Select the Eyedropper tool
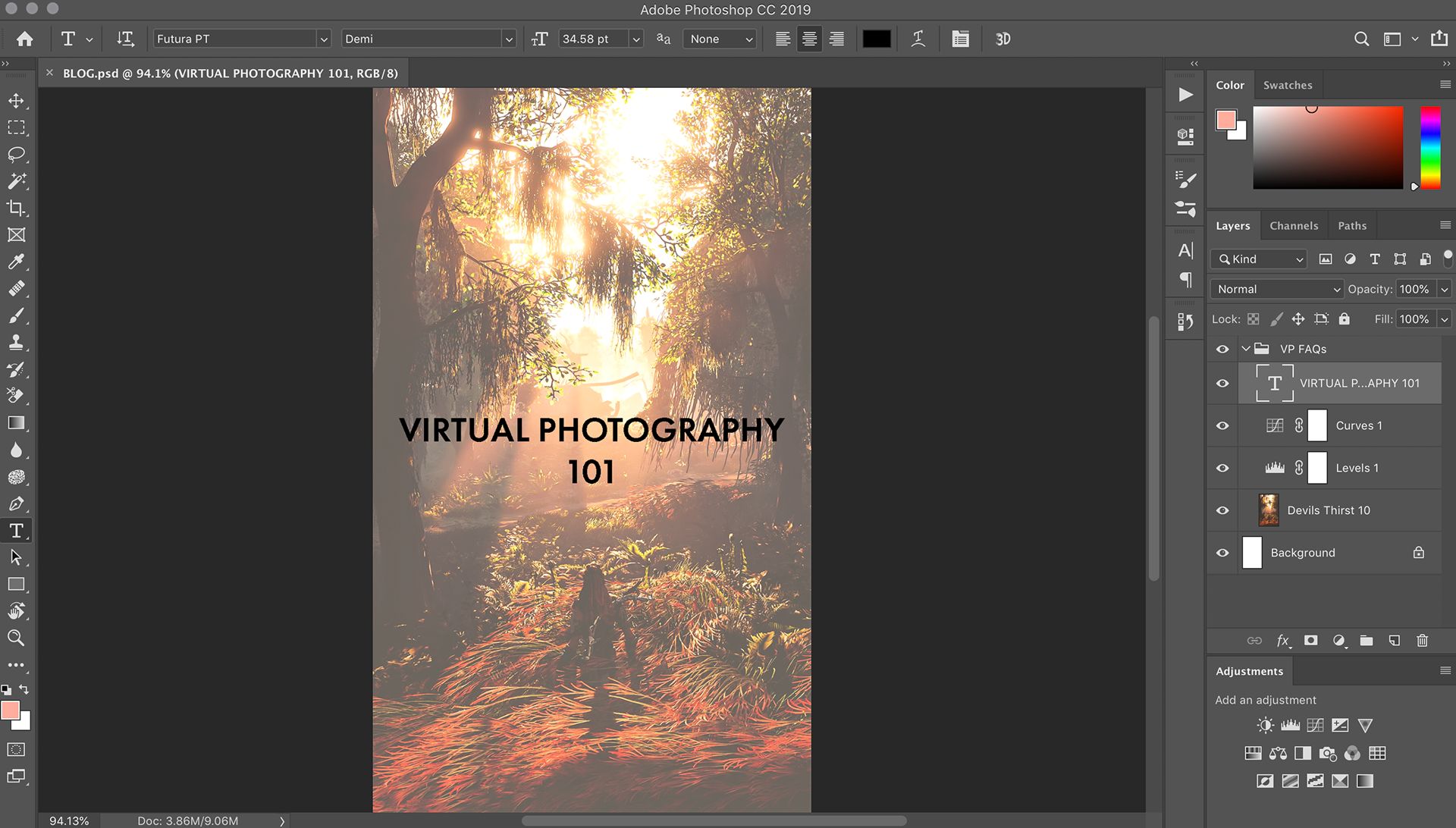Image resolution: width=1456 pixels, height=828 pixels. pos(16,262)
